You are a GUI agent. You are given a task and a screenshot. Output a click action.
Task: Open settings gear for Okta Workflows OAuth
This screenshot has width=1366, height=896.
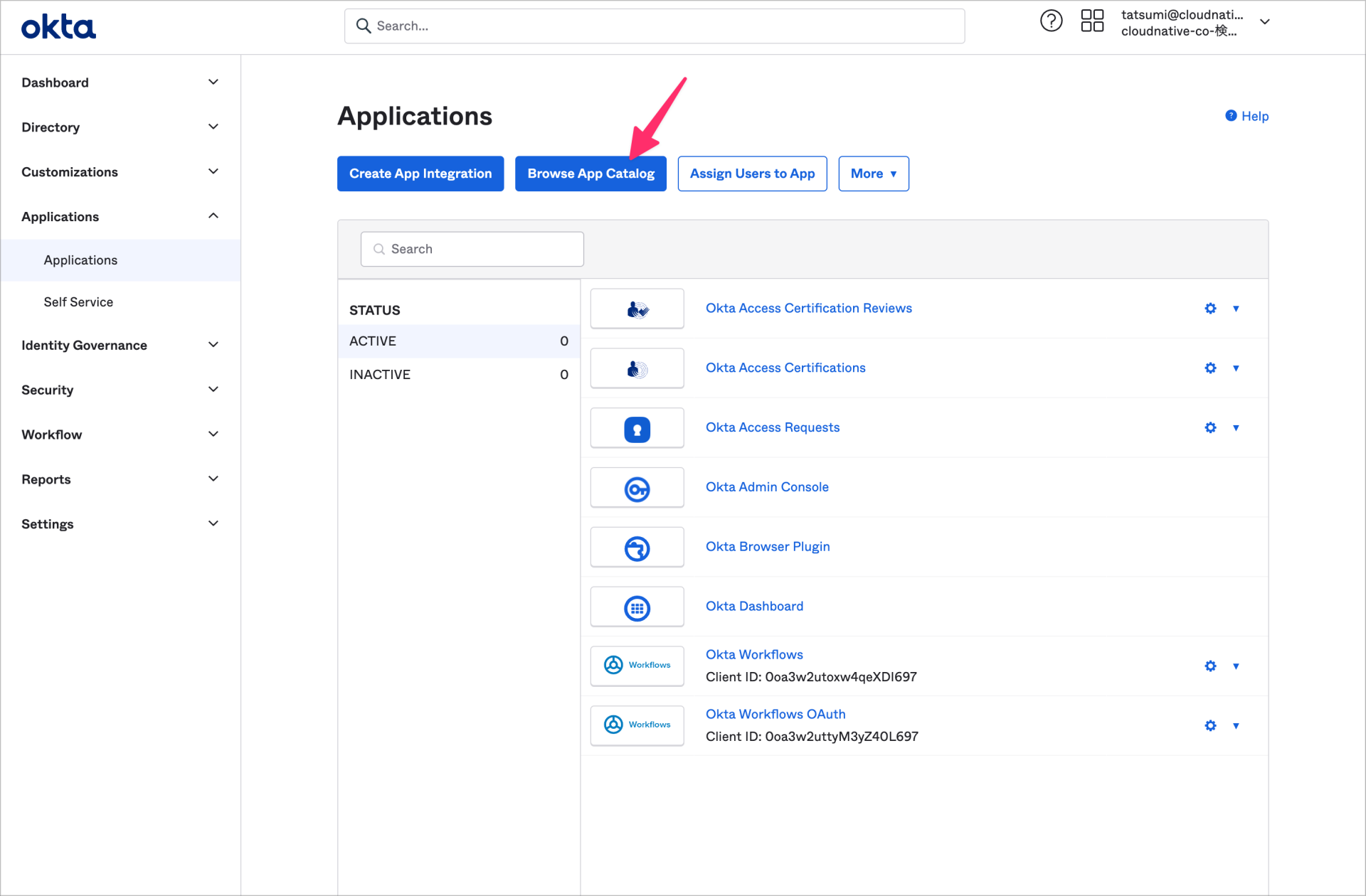1210,725
